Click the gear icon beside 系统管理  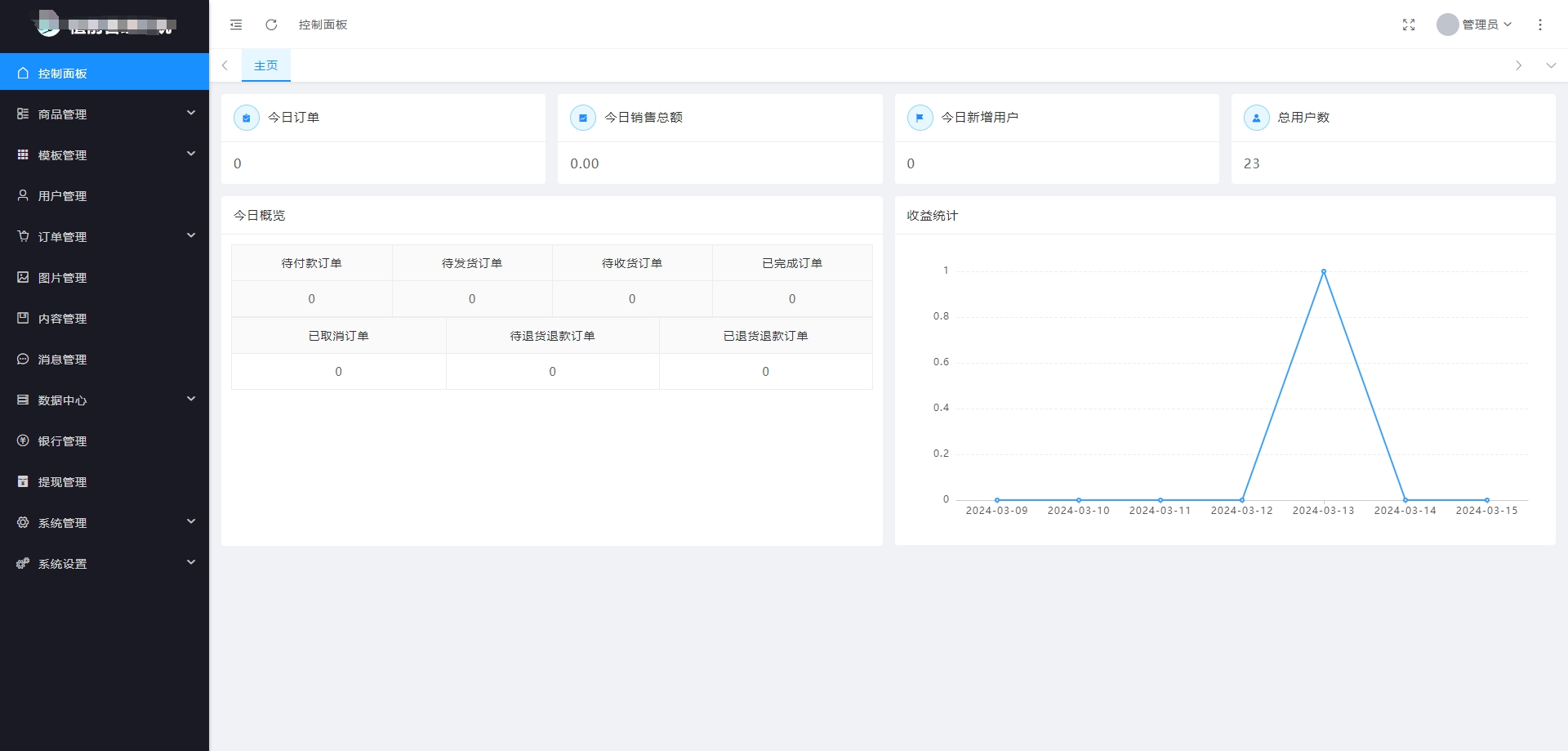click(x=23, y=522)
